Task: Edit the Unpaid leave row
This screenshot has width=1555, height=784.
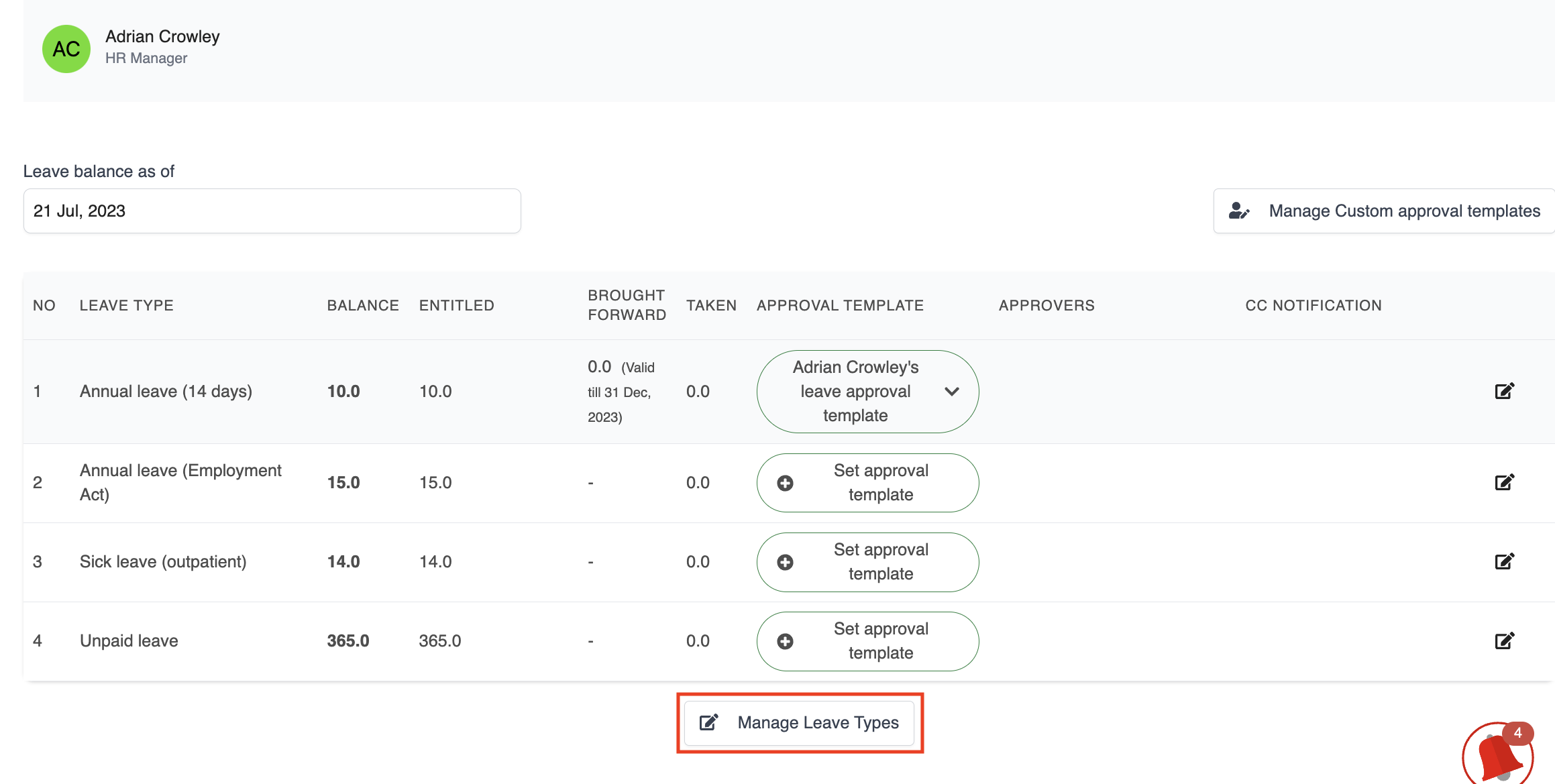Action: coord(1504,640)
